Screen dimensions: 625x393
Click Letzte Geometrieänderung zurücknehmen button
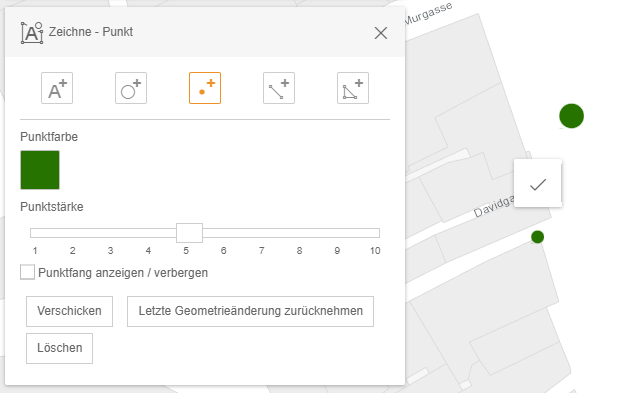(x=250, y=311)
